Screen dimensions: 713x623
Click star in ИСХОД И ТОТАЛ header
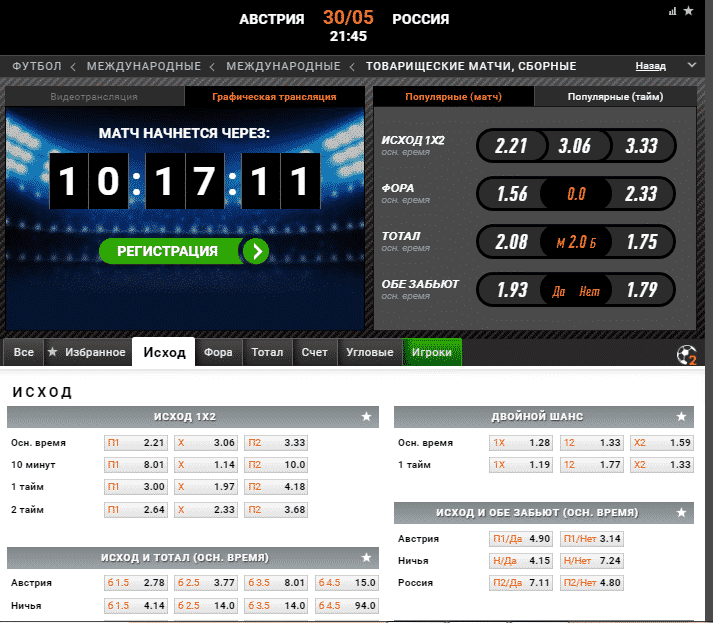click(367, 557)
